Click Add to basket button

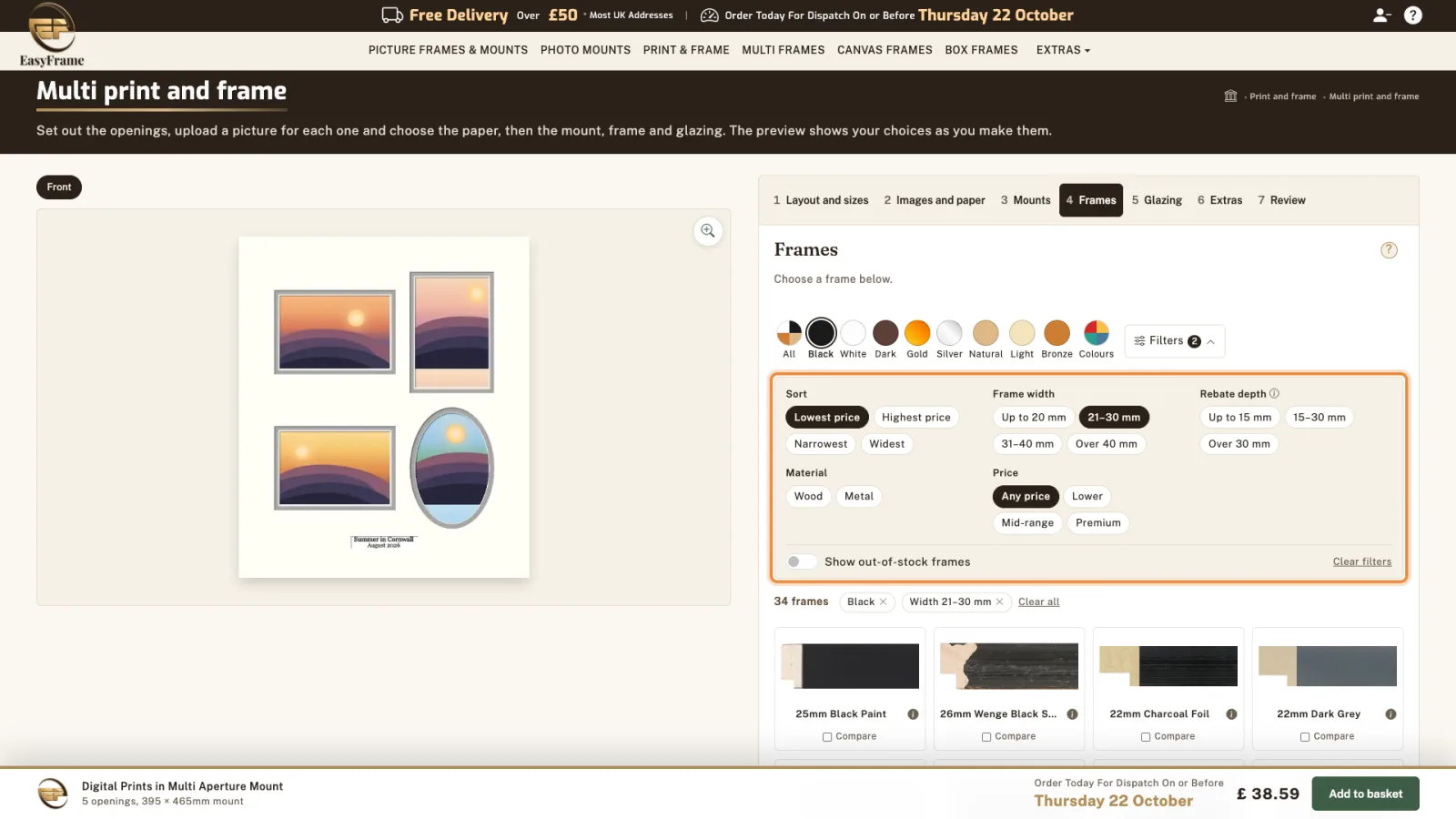[x=1365, y=794]
